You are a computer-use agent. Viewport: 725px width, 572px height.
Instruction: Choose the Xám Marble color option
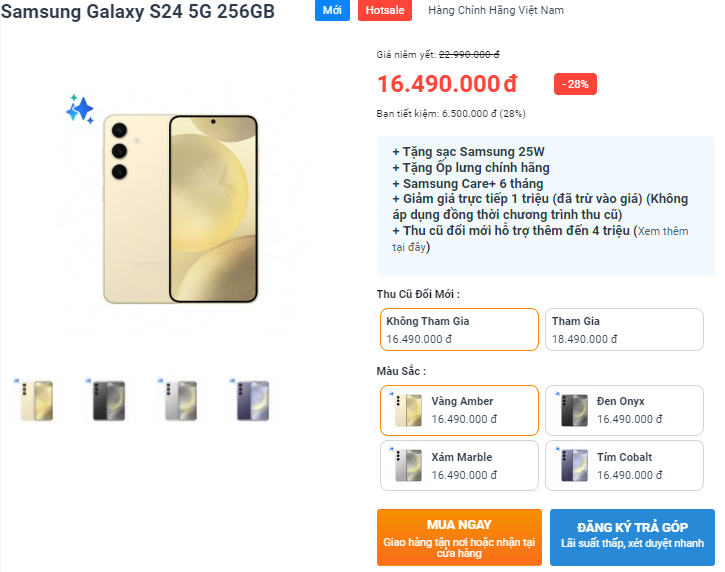coord(459,466)
